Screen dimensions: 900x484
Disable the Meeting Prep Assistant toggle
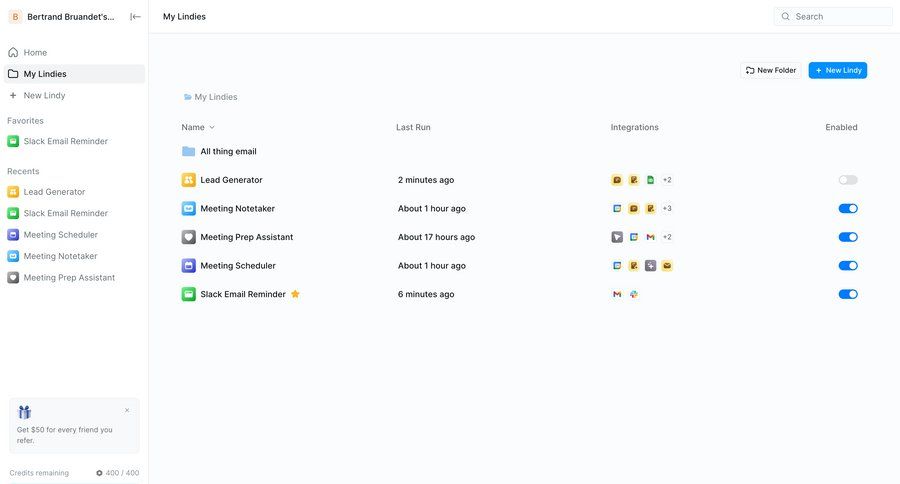(x=848, y=237)
